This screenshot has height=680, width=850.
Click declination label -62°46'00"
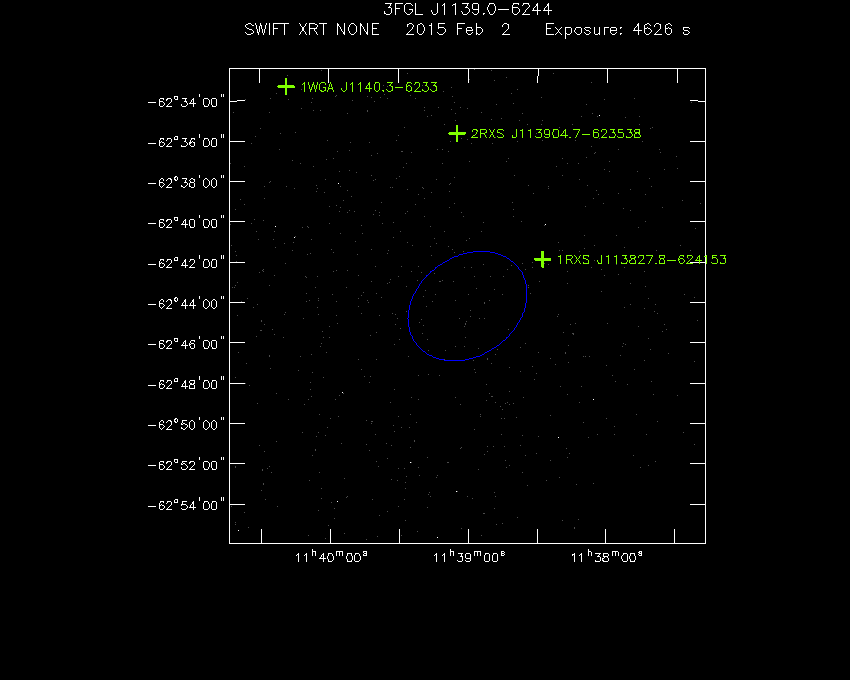tap(186, 344)
